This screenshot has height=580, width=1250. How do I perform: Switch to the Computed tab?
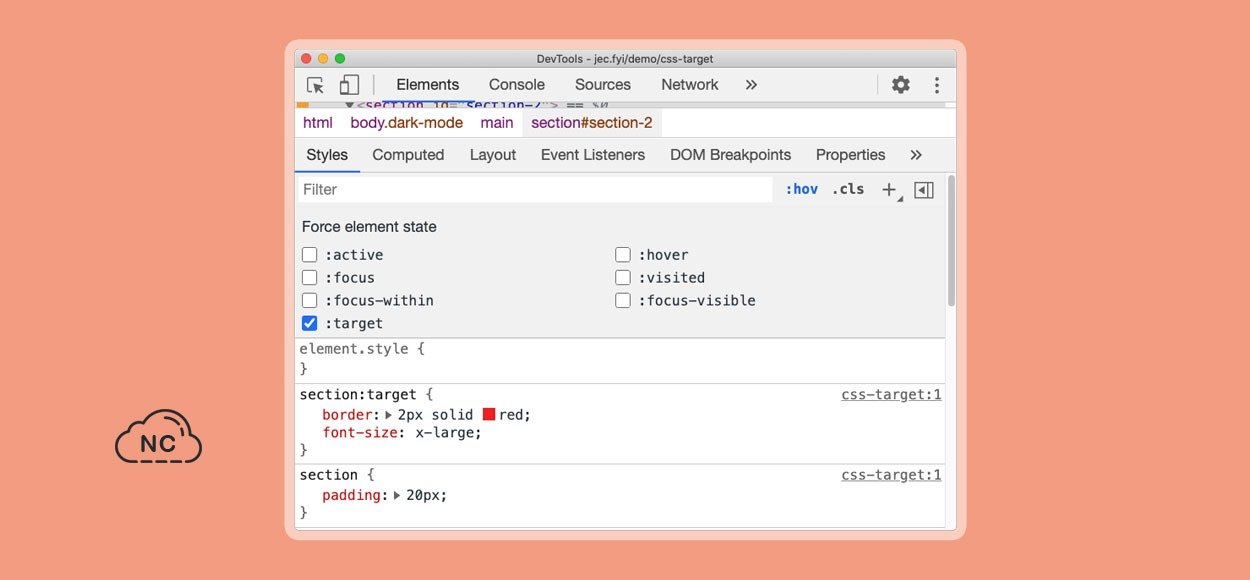(408, 155)
